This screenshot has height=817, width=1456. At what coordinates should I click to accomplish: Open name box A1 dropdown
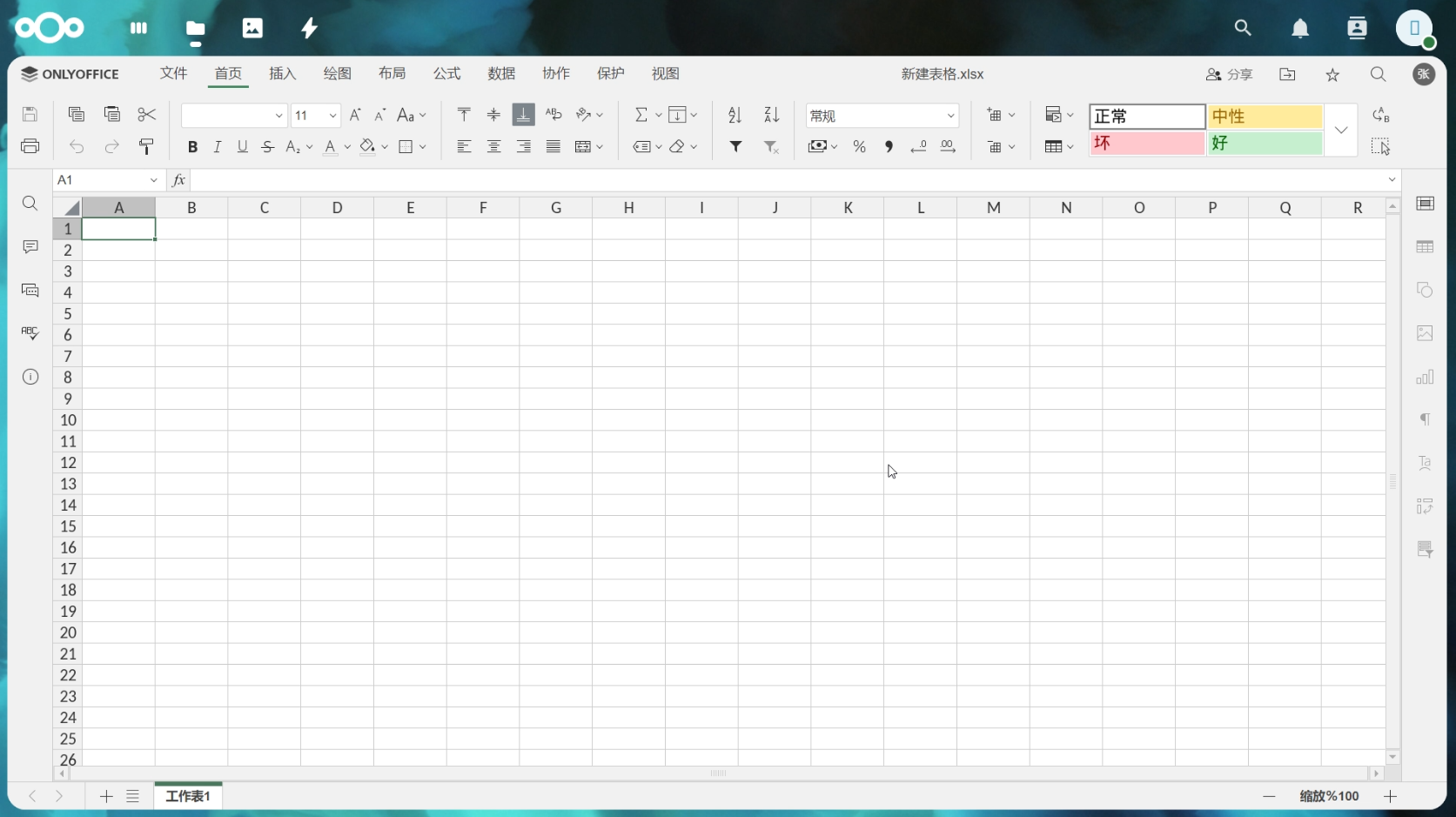(x=154, y=180)
